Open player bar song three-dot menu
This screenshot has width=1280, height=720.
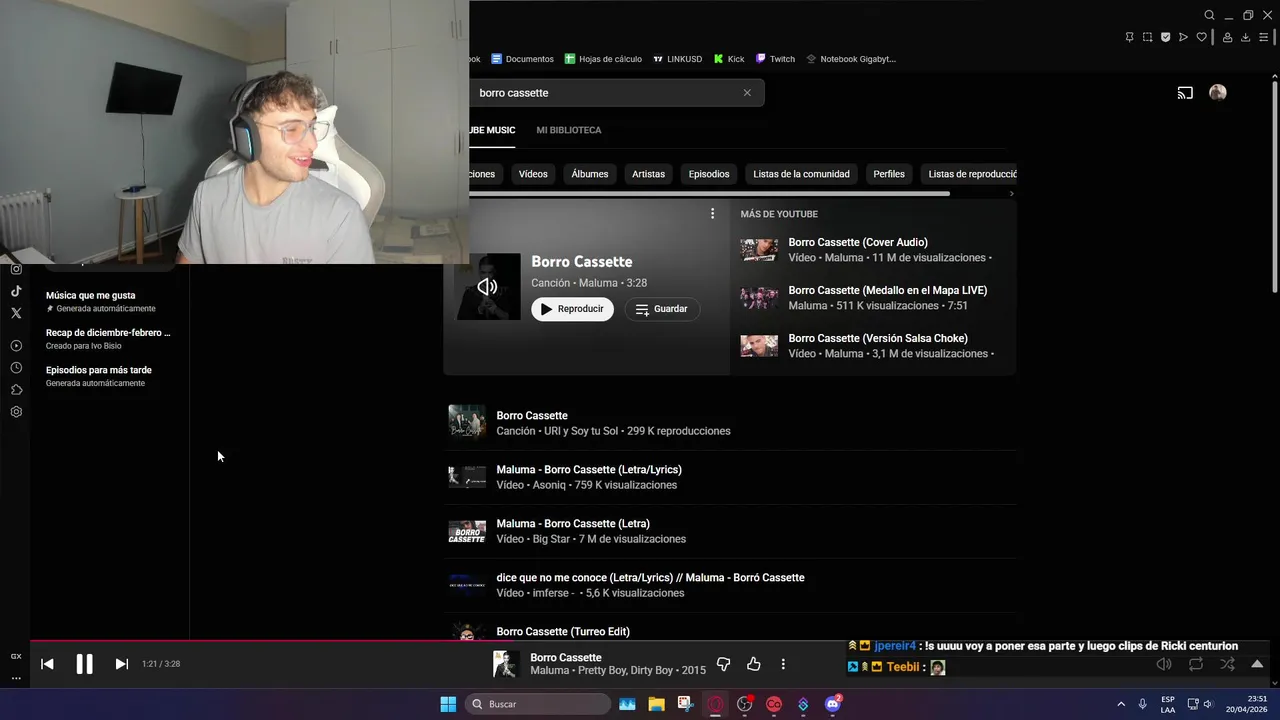coord(783,664)
